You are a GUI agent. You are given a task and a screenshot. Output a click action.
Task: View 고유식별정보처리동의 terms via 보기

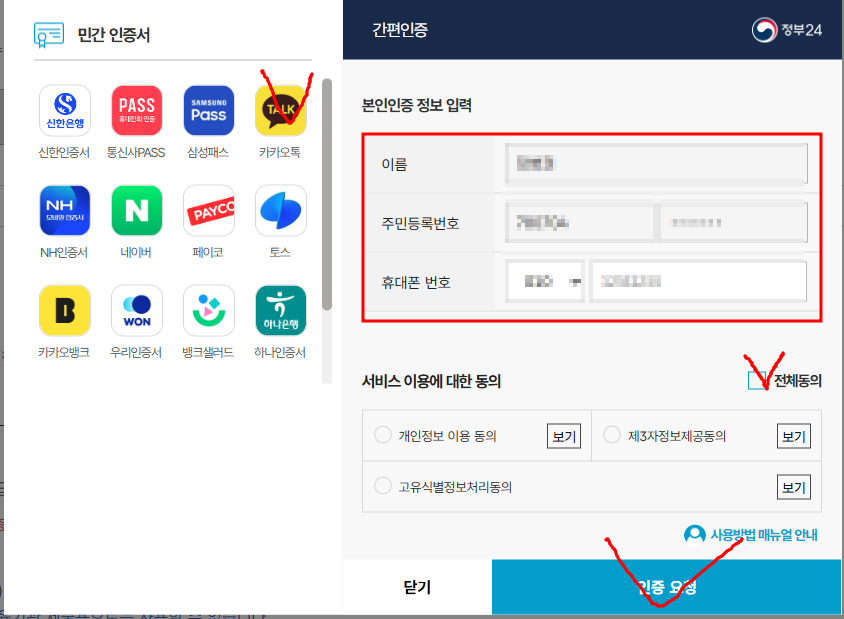pyautogui.click(x=793, y=487)
